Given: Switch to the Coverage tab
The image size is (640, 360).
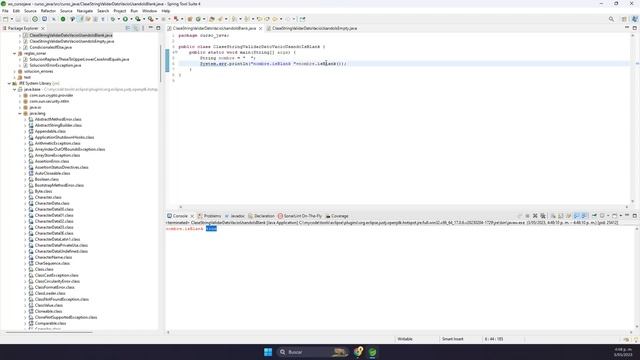Looking at the screenshot, I should coord(337,216).
